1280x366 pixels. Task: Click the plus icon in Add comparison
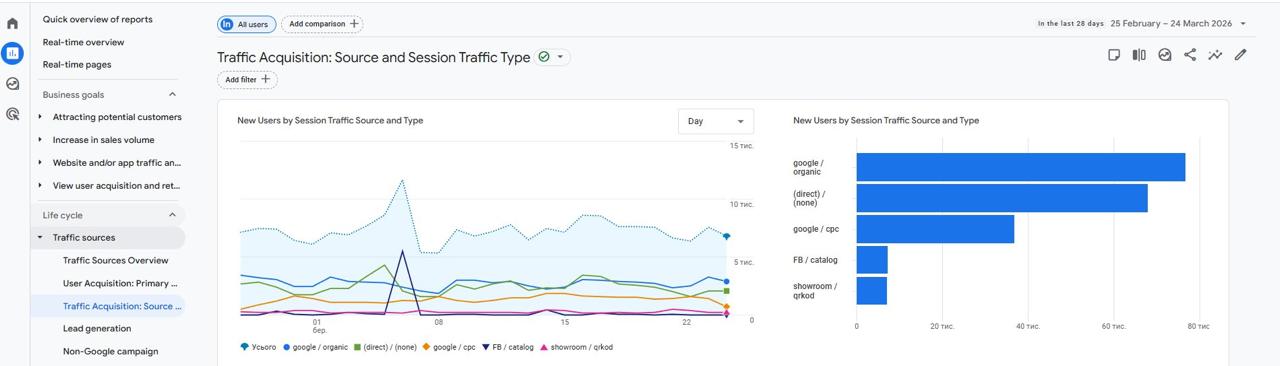point(354,24)
